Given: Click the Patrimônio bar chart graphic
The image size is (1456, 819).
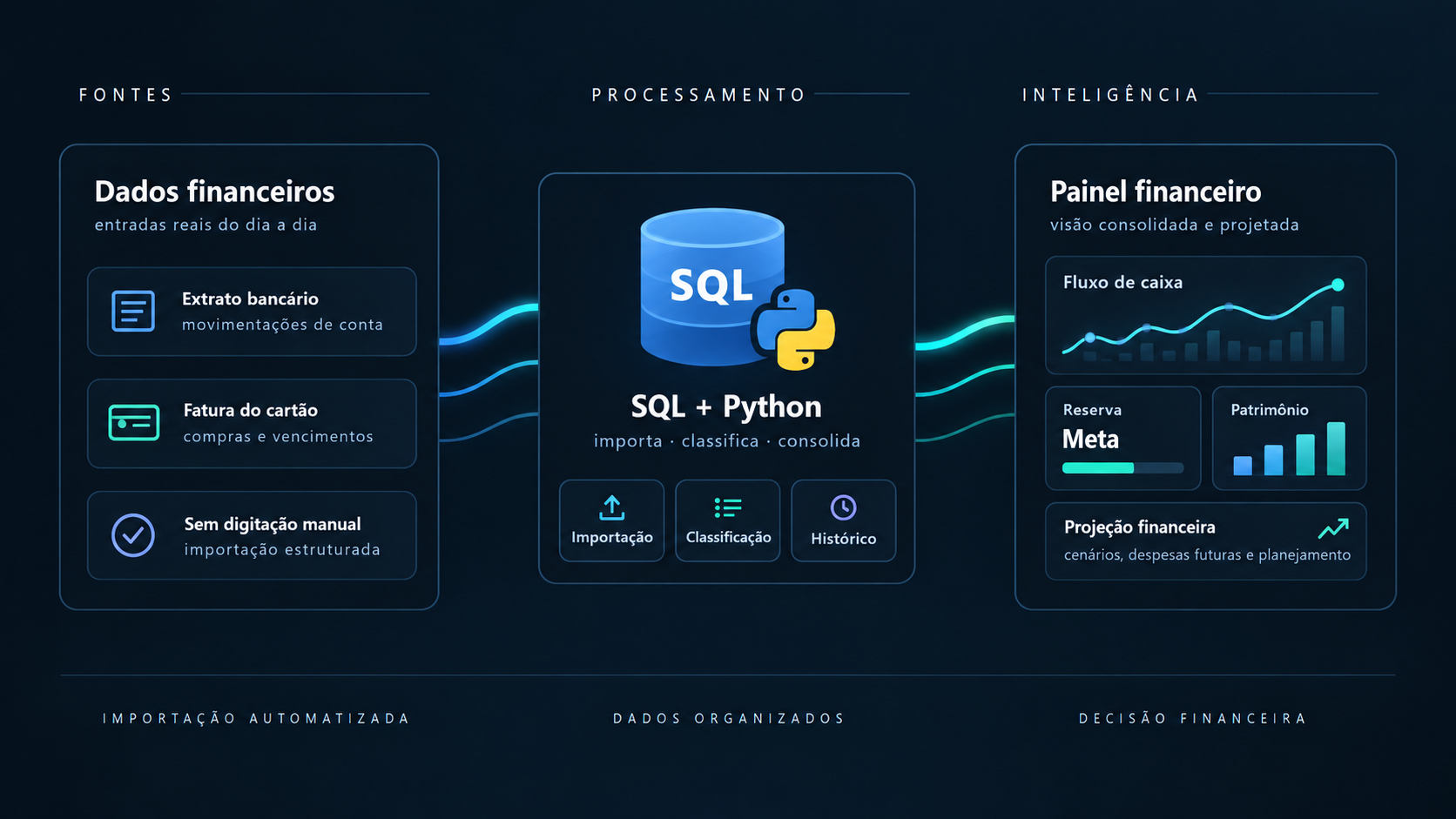Looking at the screenshot, I should click(1290, 448).
